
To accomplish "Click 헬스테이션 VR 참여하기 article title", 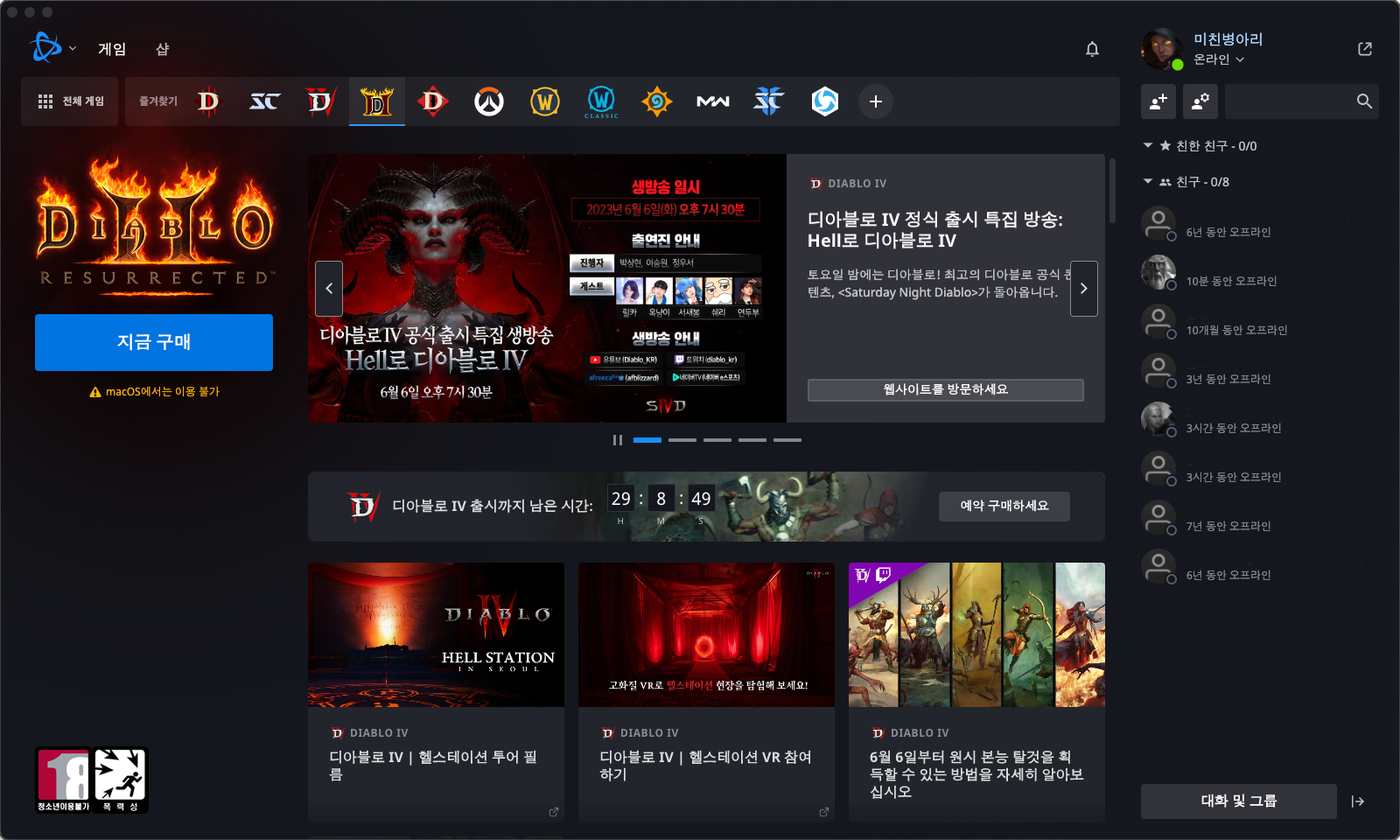I will coord(705,766).
